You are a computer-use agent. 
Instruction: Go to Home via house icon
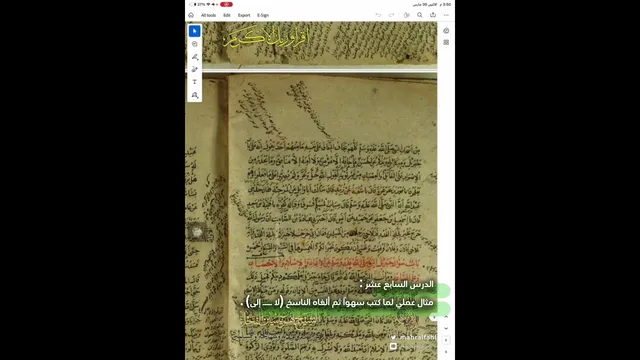(x=191, y=15)
